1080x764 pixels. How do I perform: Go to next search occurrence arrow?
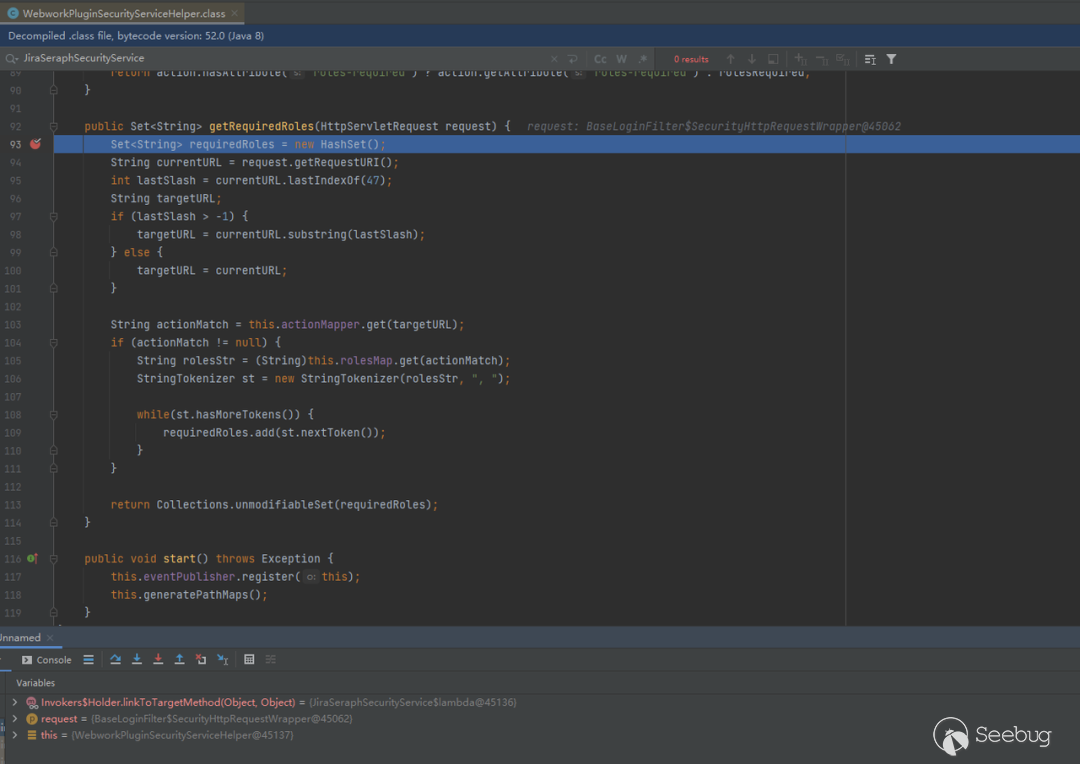(x=752, y=59)
